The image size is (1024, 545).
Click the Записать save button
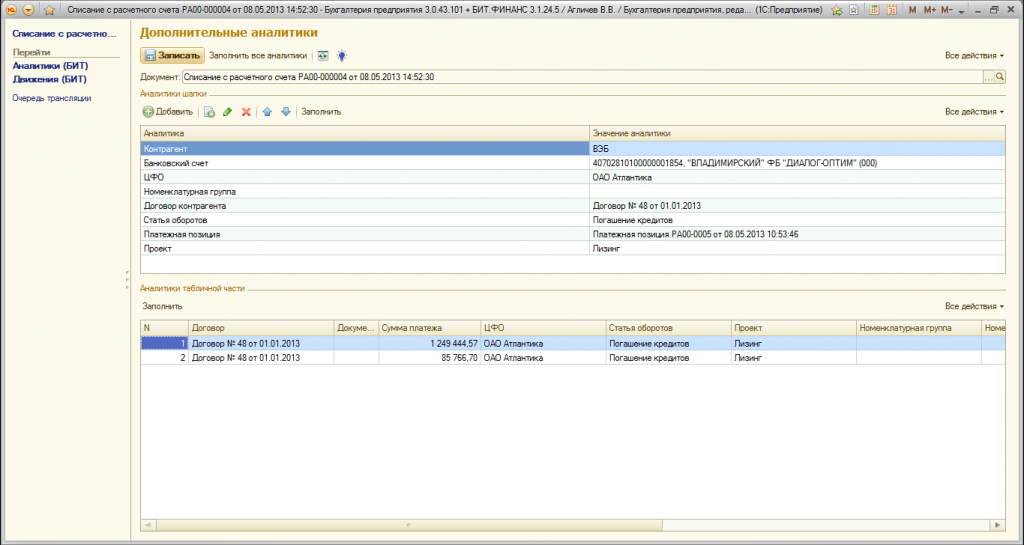tap(172, 56)
